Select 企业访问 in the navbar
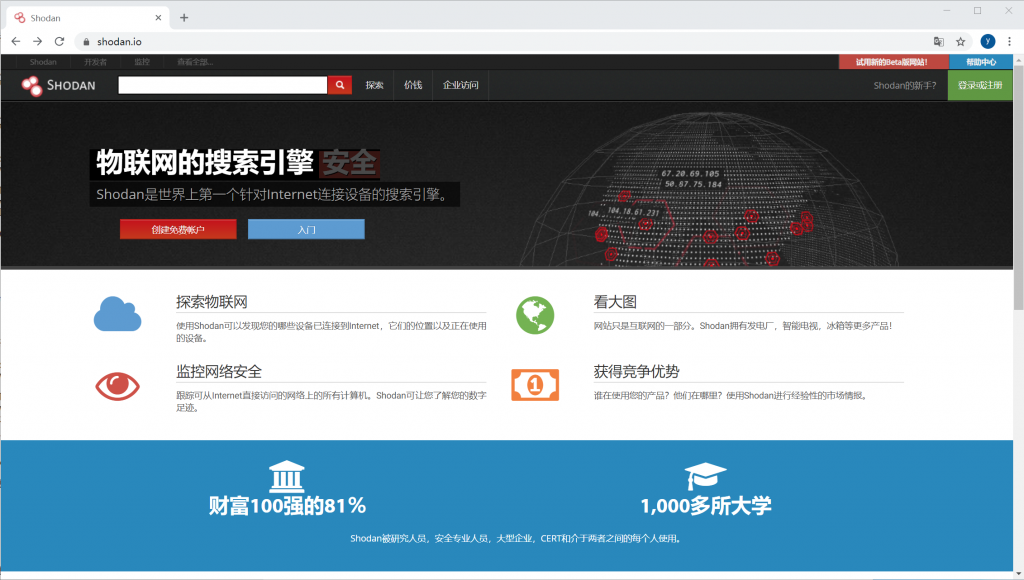Image resolution: width=1024 pixels, height=580 pixels. [x=460, y=85]
